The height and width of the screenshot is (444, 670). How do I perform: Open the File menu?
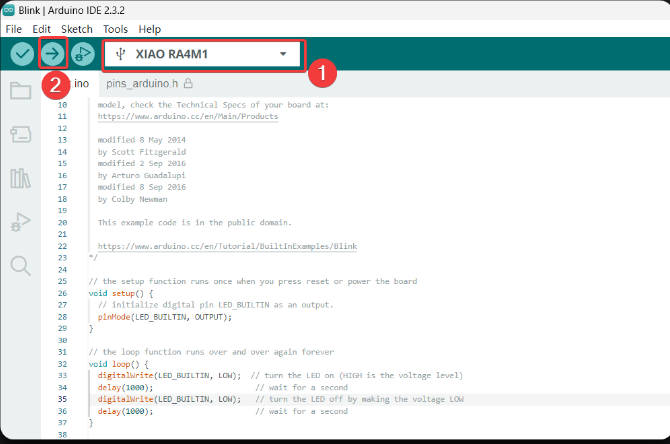click(x=14, y=29)
